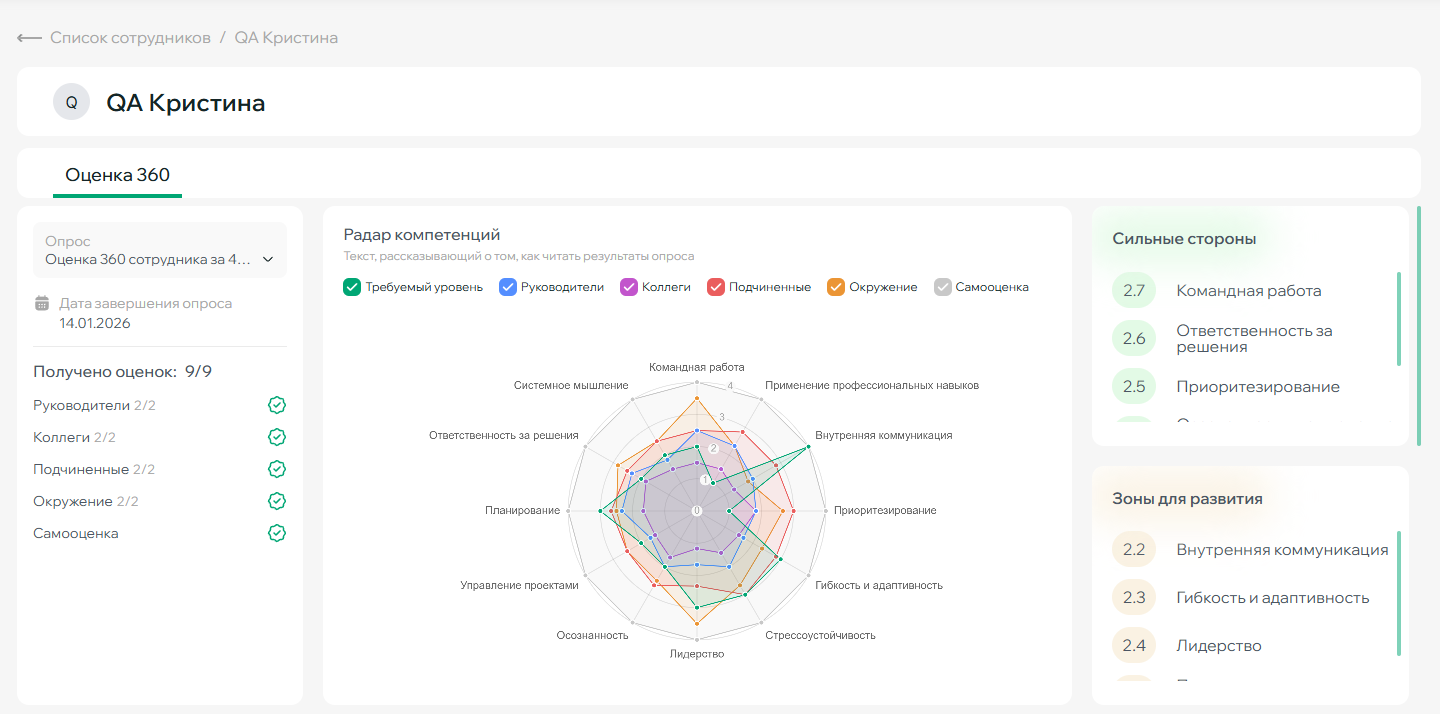This screenshot has height=714, width=1440.
Task: Toggle the Руководители legend checkbox
Action: 507,287
